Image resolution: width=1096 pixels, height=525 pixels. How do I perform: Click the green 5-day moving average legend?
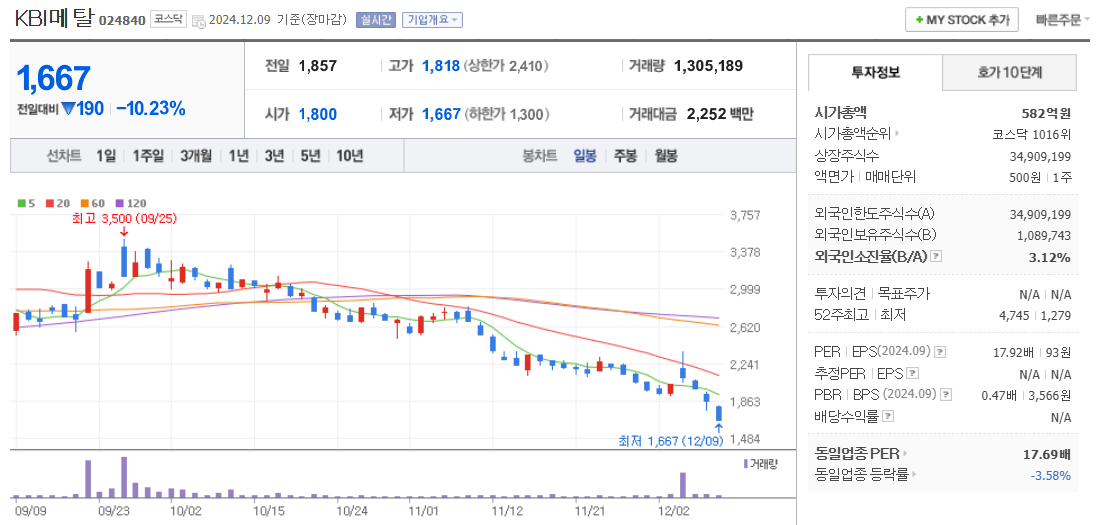point(24,203)
